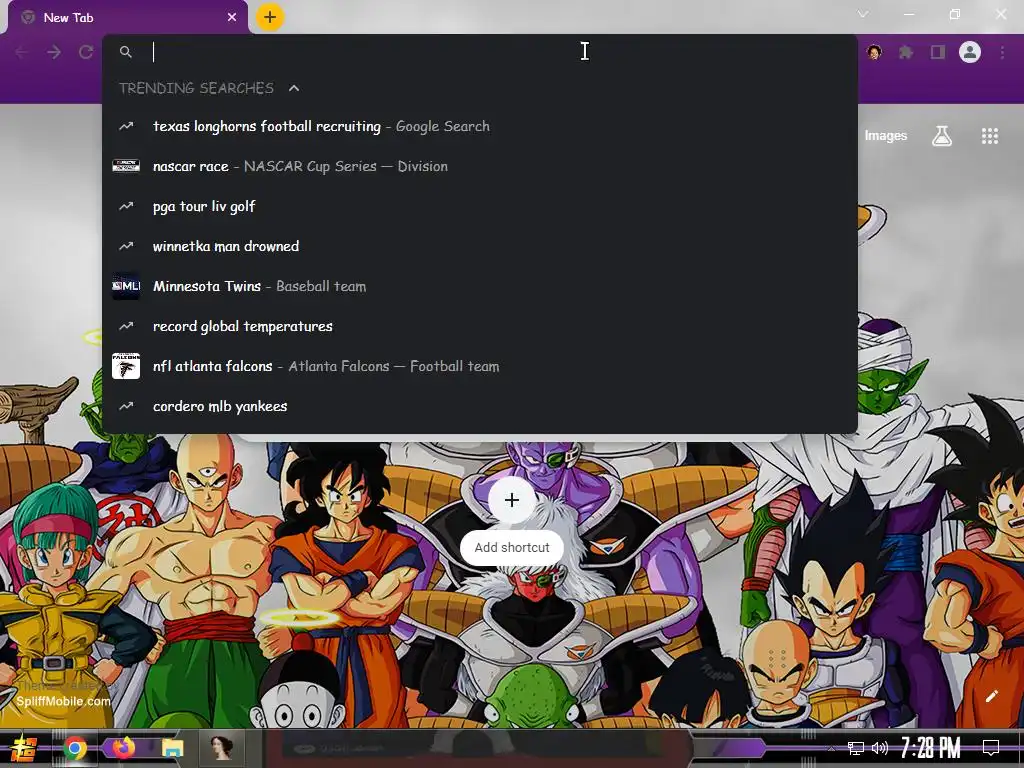Select Minnesota Twins baseball team suggestion
1024x768 pixels.
pyautogui.click(x=480, y=286)
